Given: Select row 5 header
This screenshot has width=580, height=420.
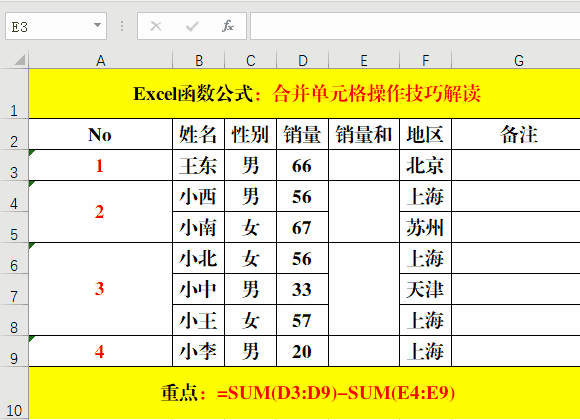Looking at the screenshot, I should tap(14, 227).
